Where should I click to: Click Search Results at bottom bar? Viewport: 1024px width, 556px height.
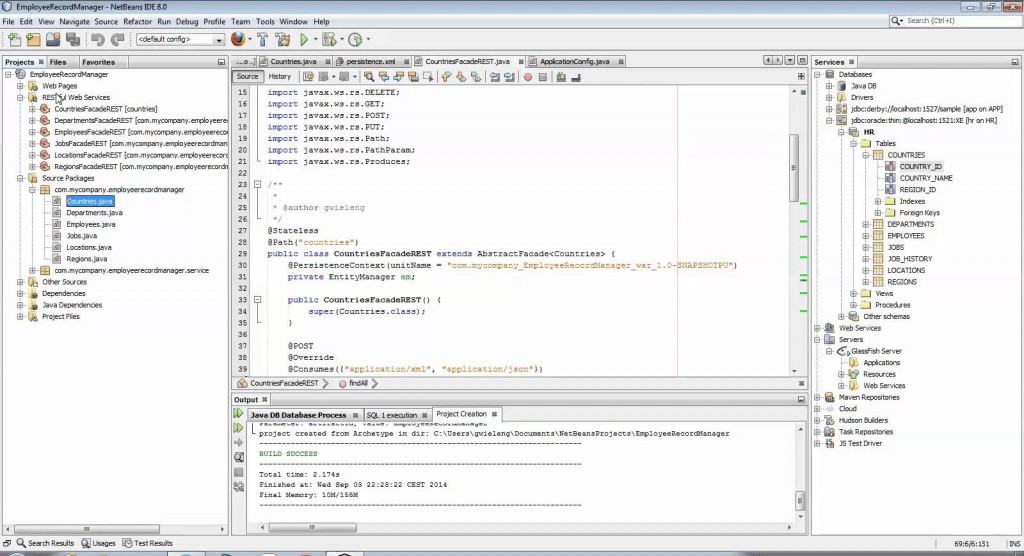tap(46, 543)
